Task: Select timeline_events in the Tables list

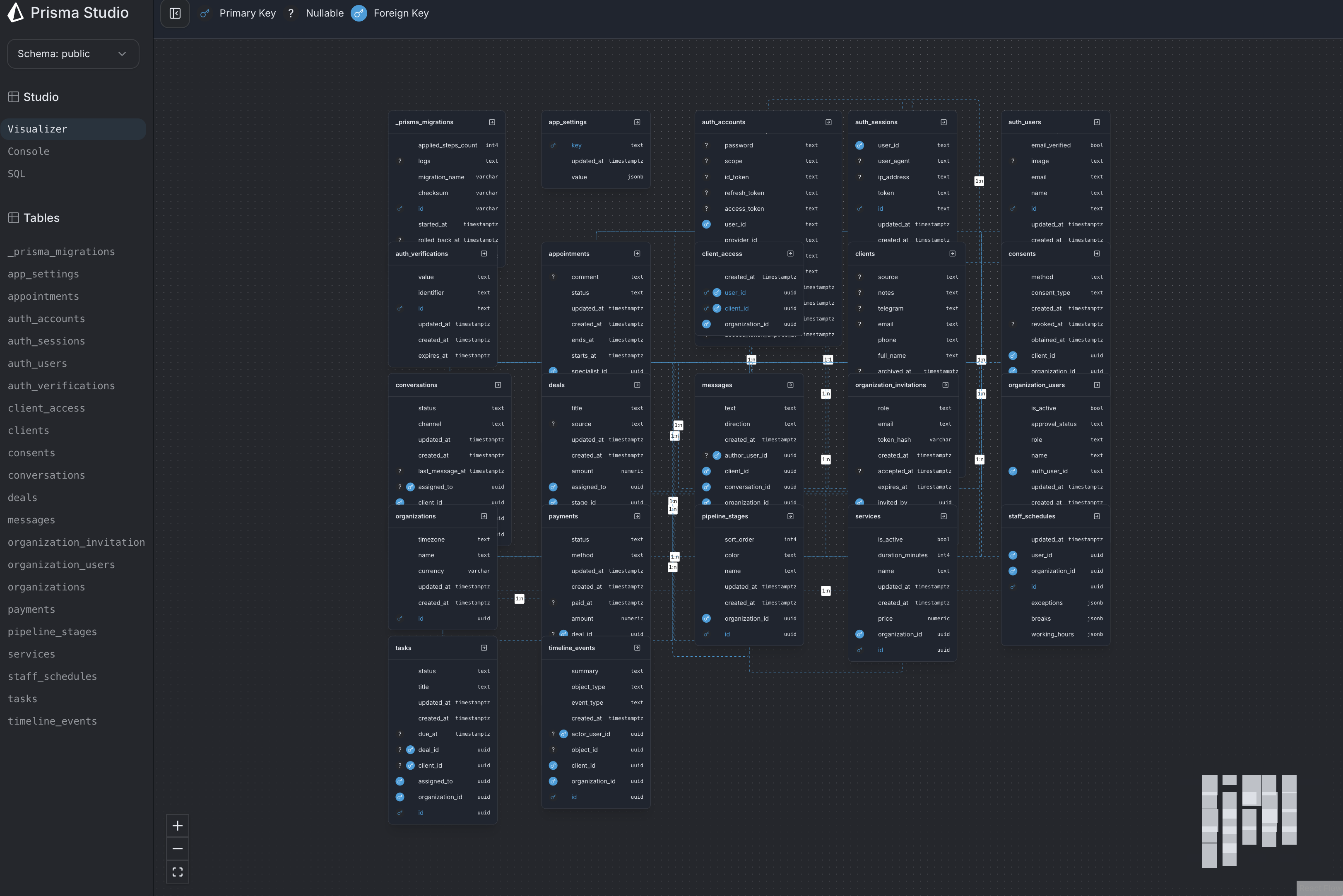Action: [52, 721]
